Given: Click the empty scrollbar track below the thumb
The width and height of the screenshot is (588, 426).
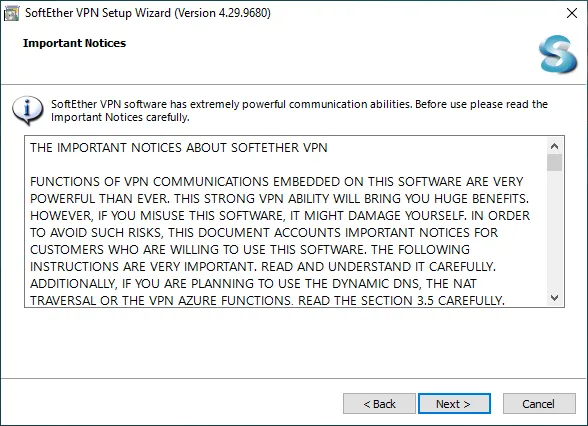Looking at the screenshot, I should pyautogui.click(x=554, y=231).
